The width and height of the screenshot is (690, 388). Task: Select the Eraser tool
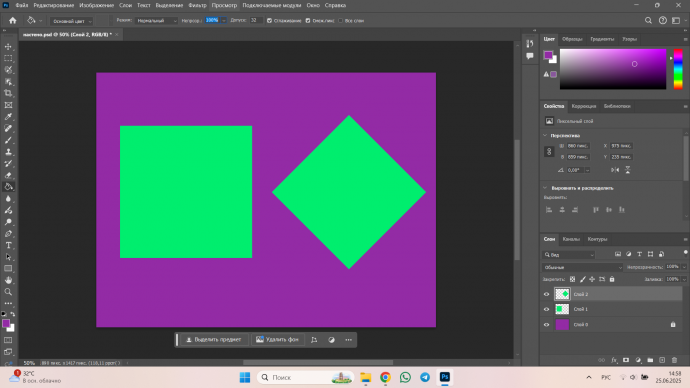click(x=8, y=175)
